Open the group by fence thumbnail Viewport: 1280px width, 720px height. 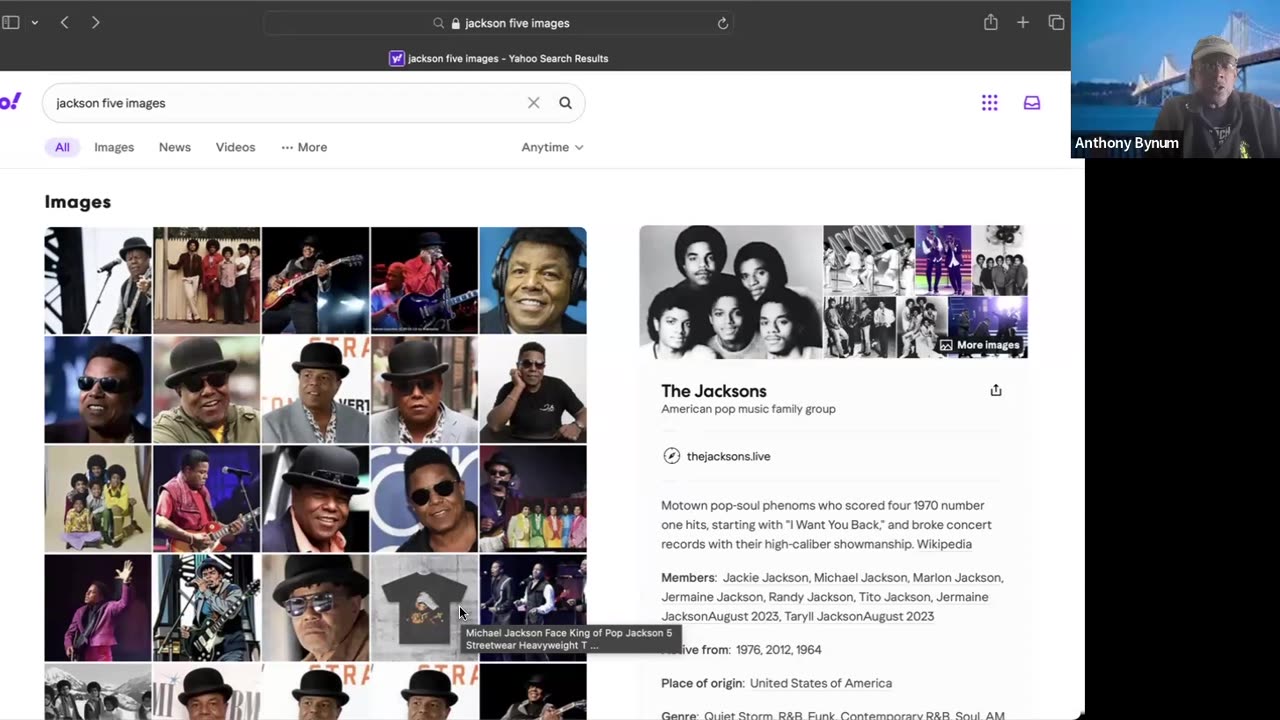click(207, 280)
